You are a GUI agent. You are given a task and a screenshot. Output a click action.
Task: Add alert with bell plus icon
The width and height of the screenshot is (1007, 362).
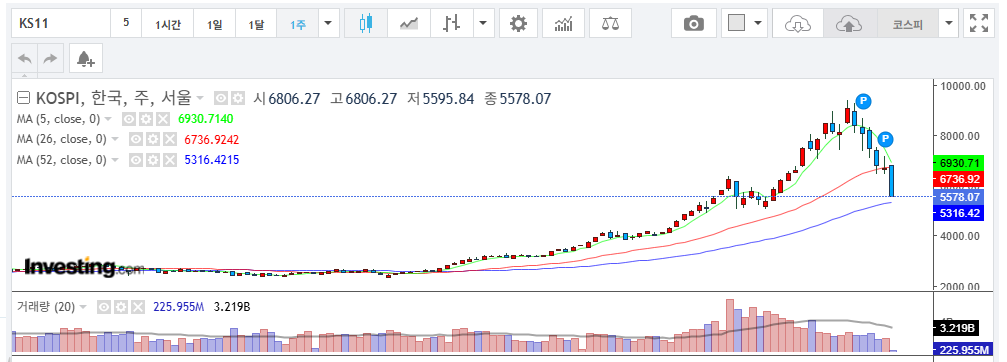pyautogui.click(x=86, y=59)
